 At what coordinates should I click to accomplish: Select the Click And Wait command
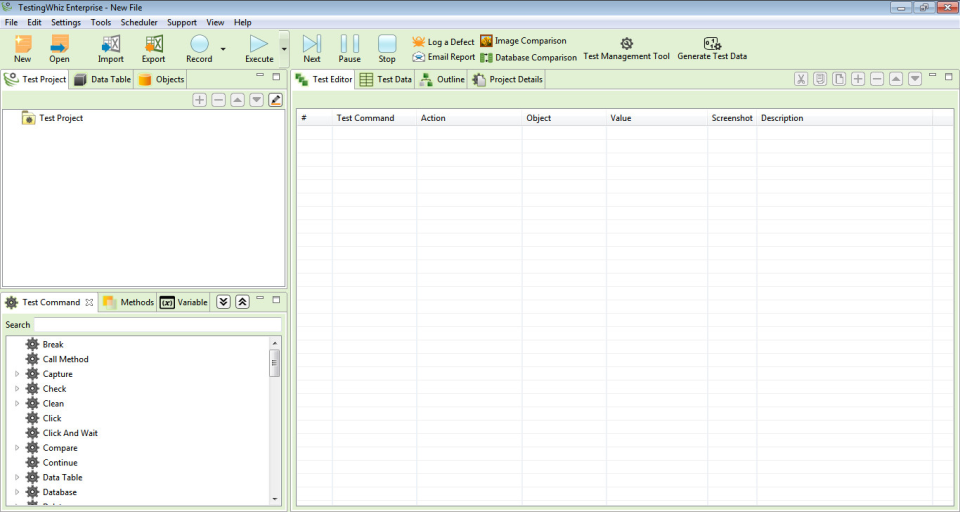[x=62, y=433]
